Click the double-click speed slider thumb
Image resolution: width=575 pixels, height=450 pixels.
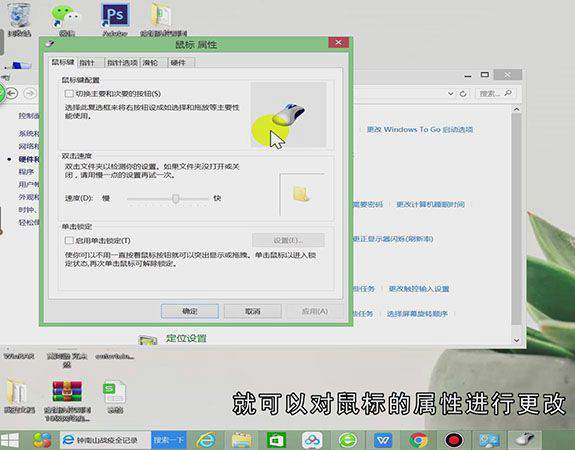[x=176, y=198]
